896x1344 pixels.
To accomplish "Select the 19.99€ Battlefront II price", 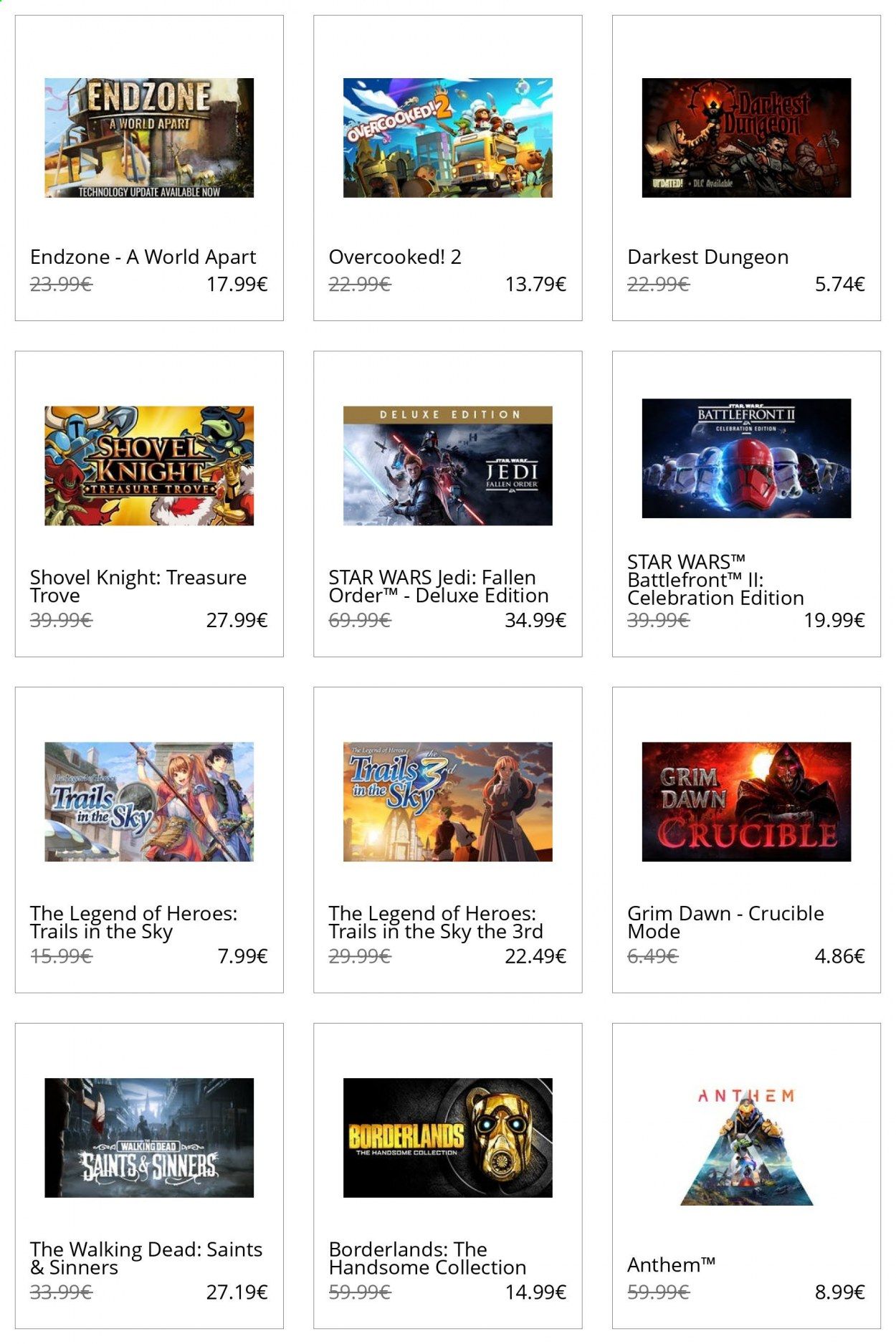I will pyautogui.click(x=834, y=620).
